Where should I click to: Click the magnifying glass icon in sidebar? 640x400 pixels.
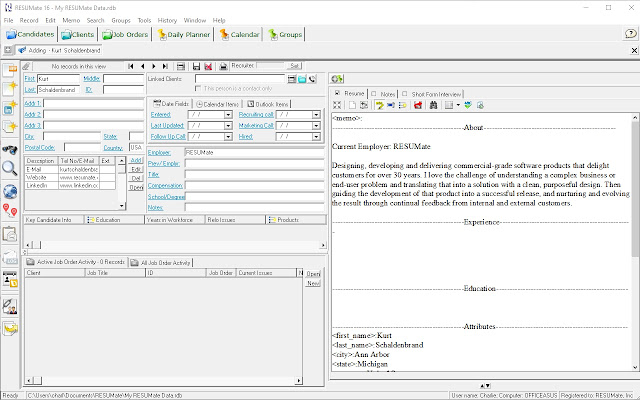[10, 168]
